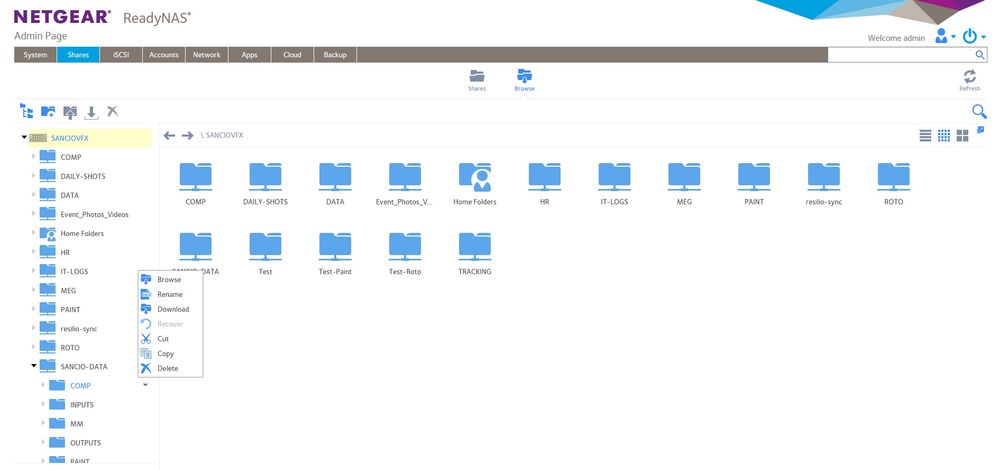Expand the INPUTS subfolder in tree
The width and height of the screenshot is (999, 470).
pyautogui.click(x=43, y=404)
